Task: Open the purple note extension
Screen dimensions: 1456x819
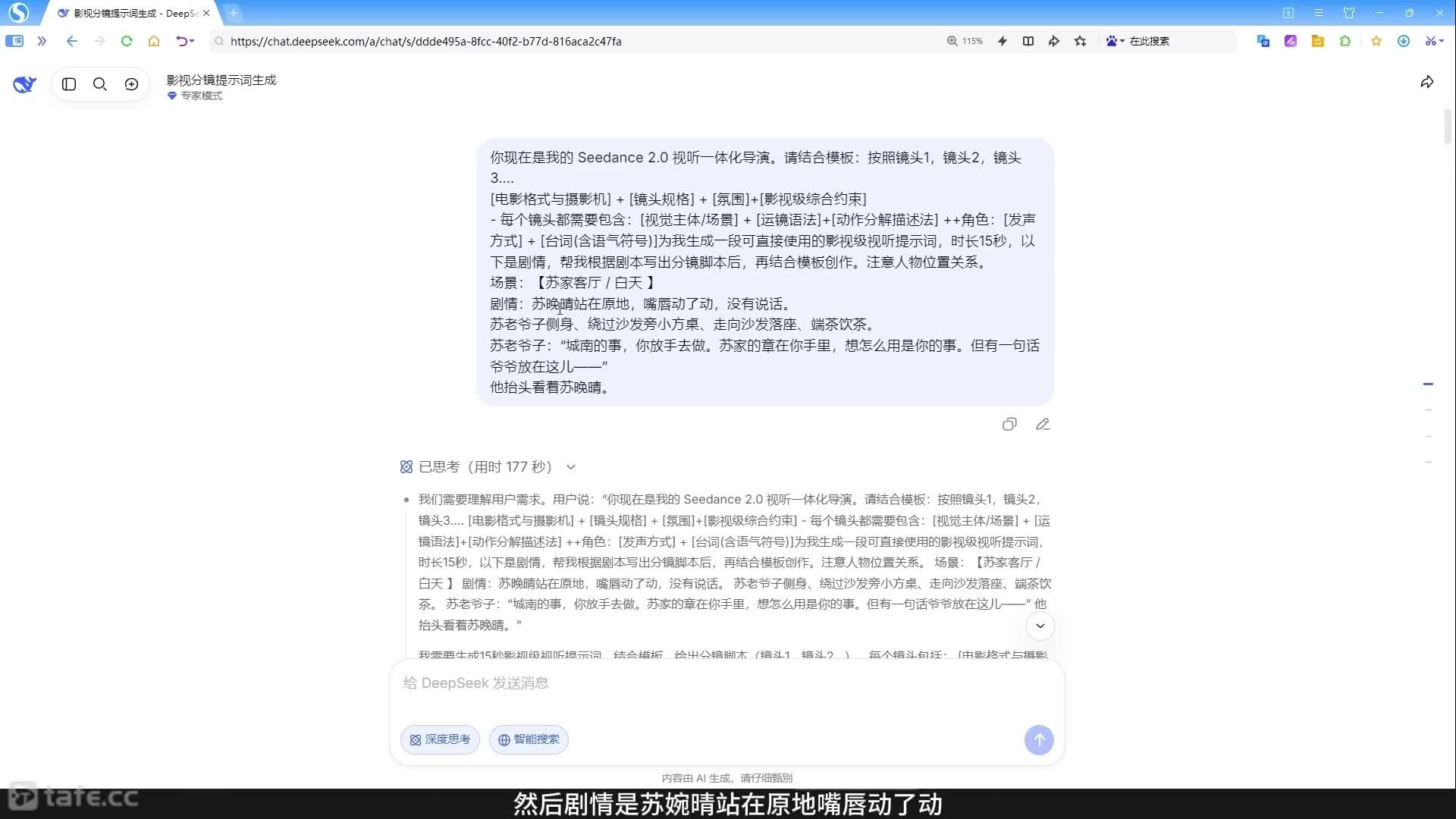Action: [1291, 41]
